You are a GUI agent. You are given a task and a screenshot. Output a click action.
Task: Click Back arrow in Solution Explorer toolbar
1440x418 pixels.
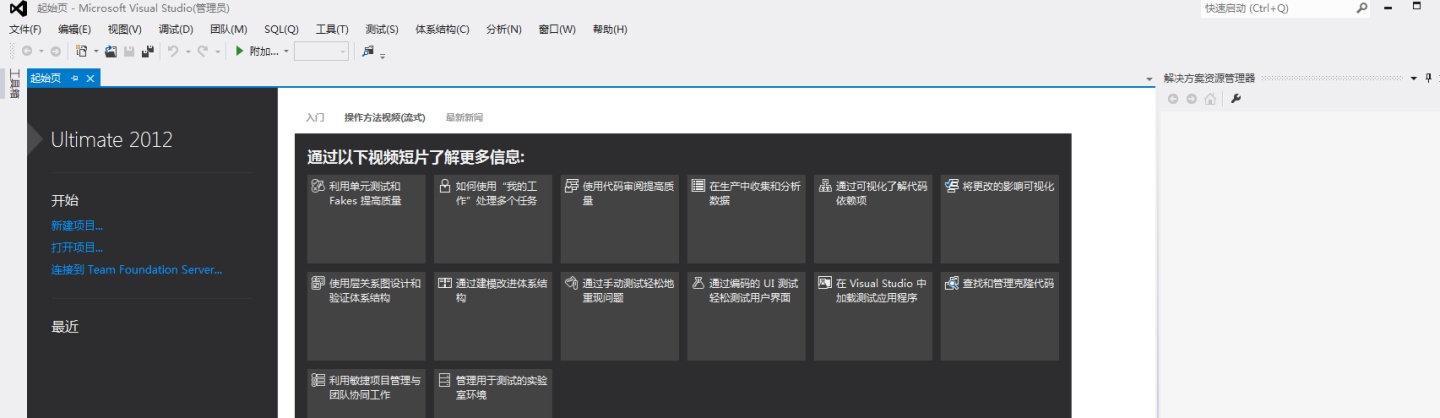click(x=1174, y=99)
